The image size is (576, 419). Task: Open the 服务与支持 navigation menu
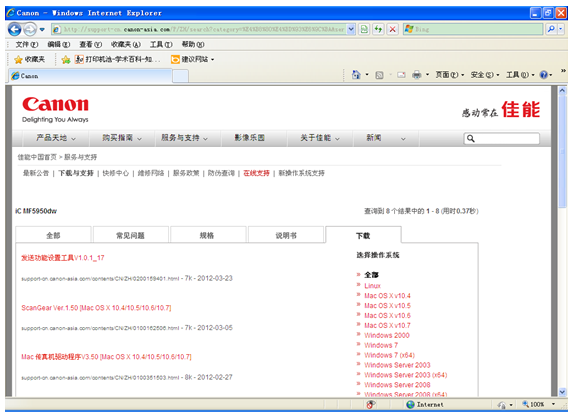(x=184, y=138)
